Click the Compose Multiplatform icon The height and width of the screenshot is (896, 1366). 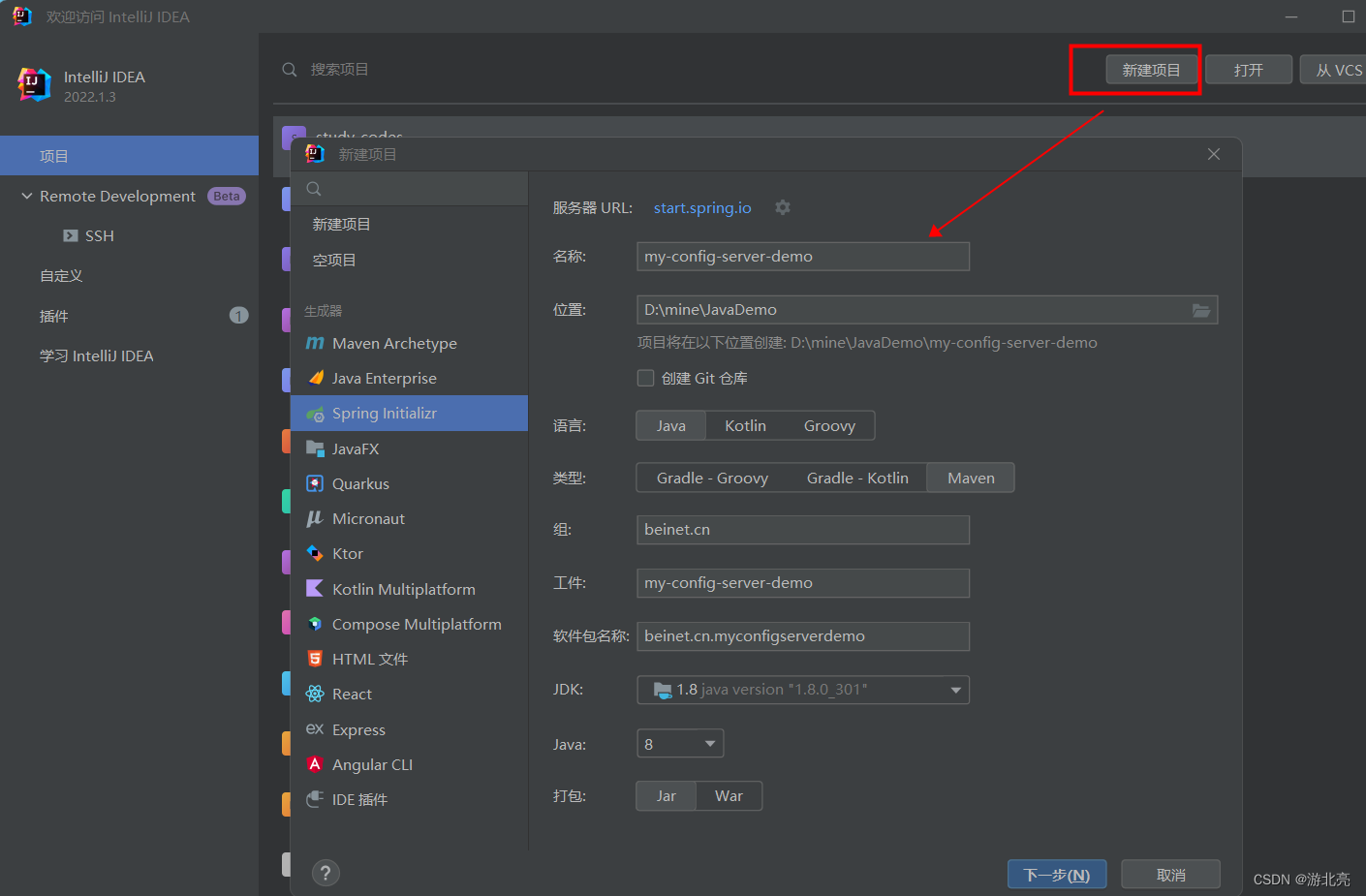(x=315, y=624)
